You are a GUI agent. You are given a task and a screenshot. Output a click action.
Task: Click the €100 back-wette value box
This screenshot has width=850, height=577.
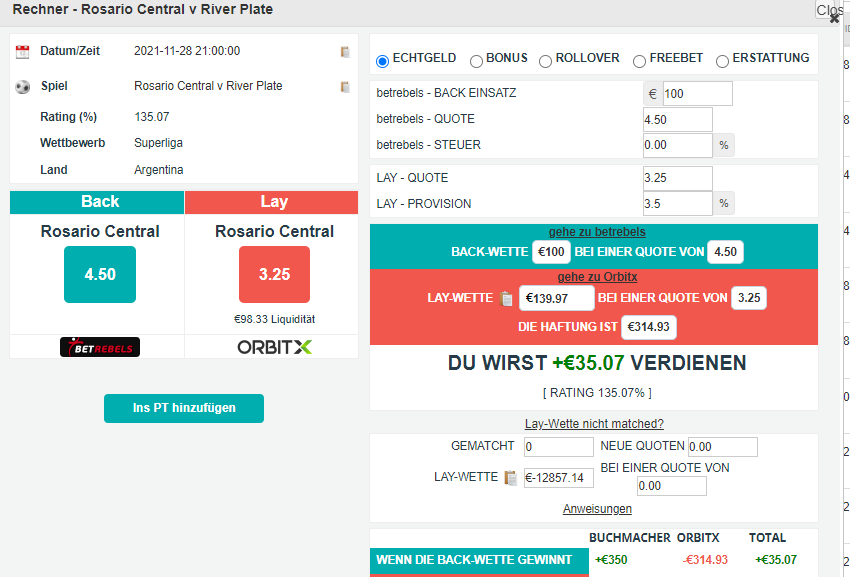[551, 252]
